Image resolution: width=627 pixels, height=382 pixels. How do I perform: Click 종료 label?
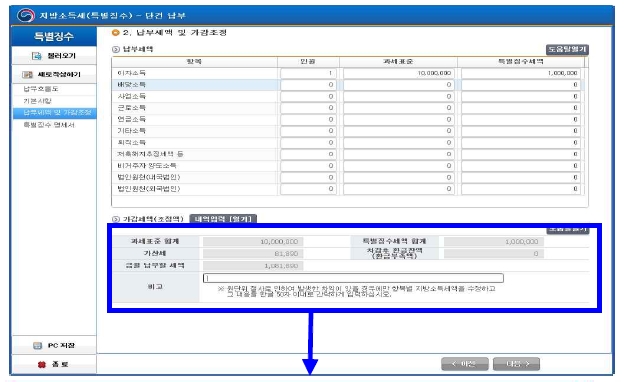click(60, 364)
